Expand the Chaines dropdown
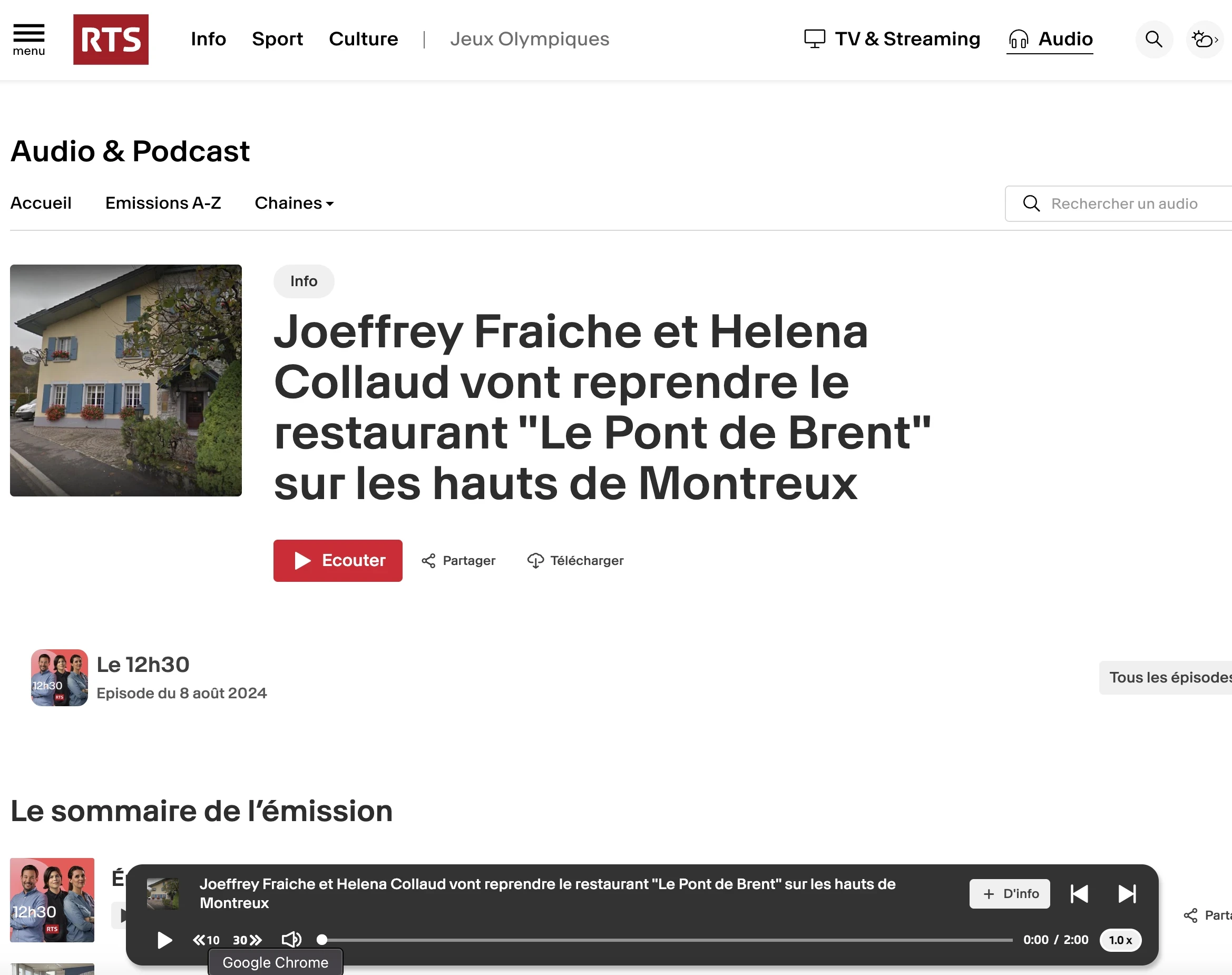The image size is (1232, 975). [294, 203]
